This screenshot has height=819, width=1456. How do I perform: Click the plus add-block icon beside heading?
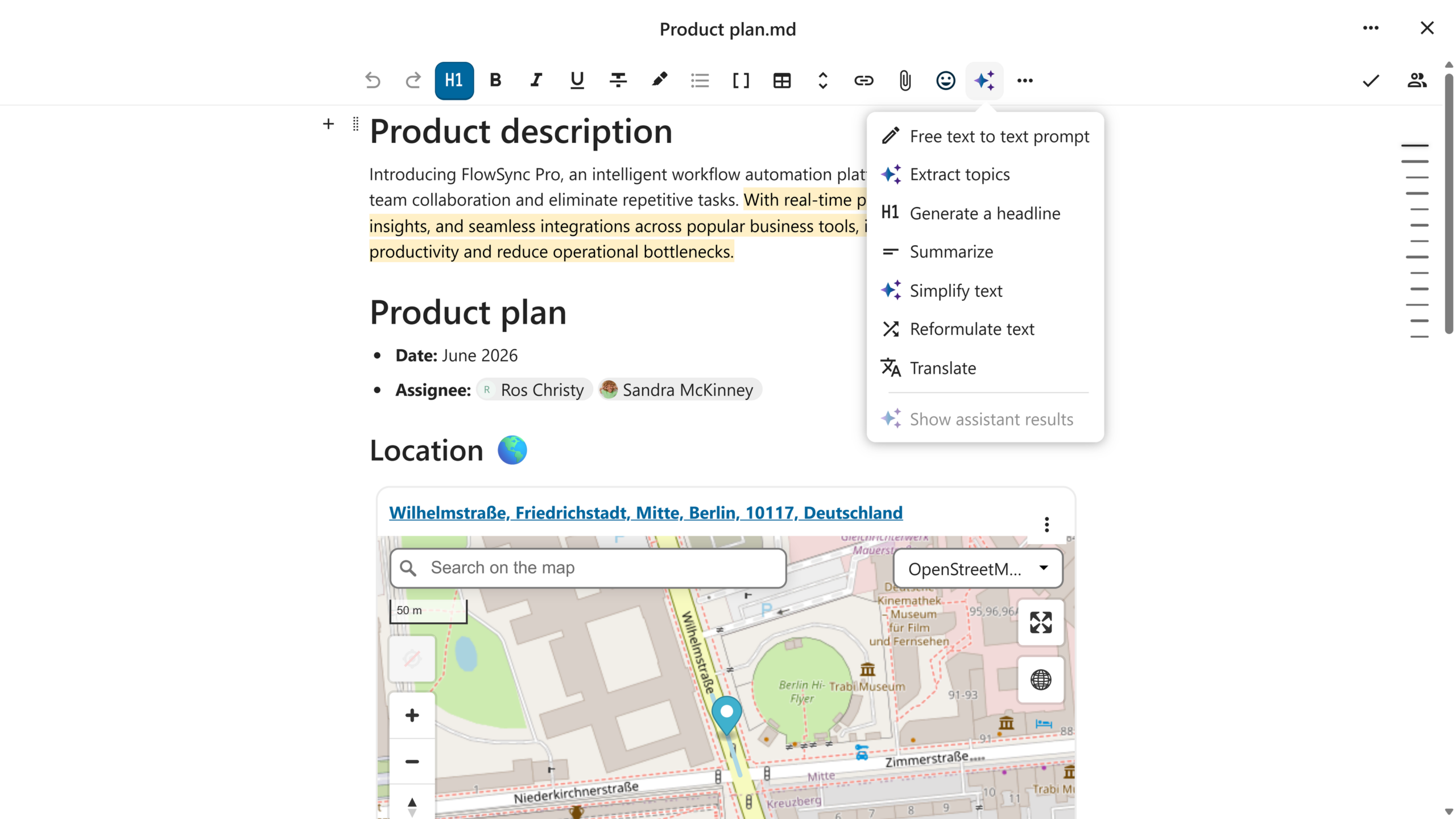tap(328, 123)
